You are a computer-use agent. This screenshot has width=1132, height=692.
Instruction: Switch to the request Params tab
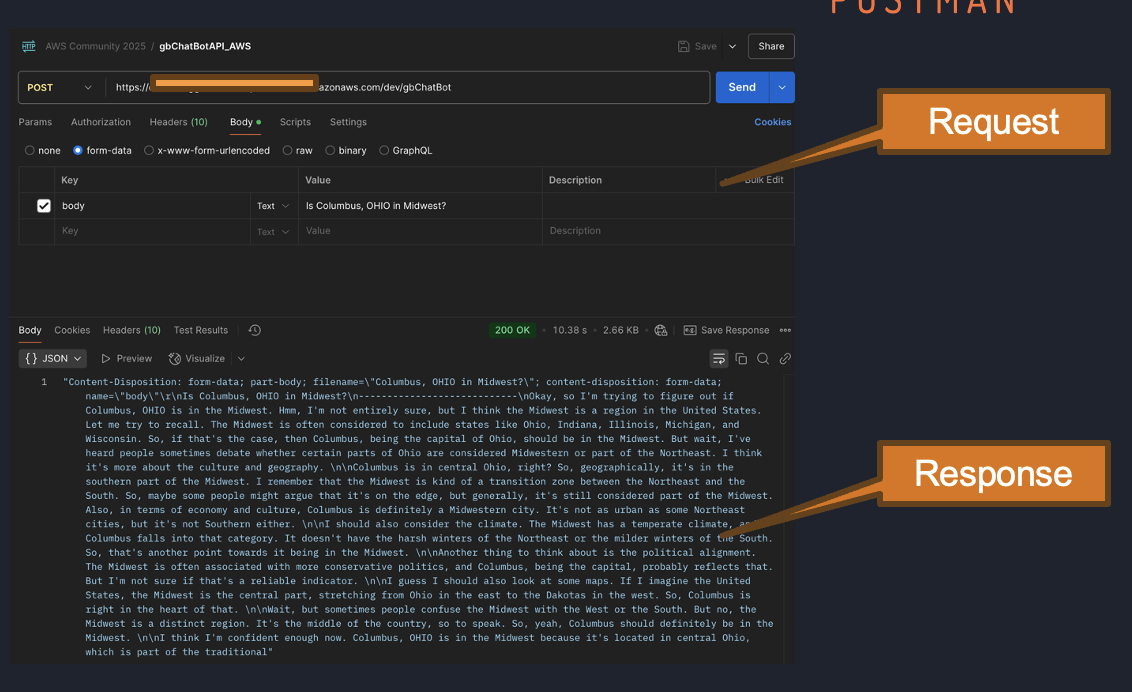pos(35,122)
